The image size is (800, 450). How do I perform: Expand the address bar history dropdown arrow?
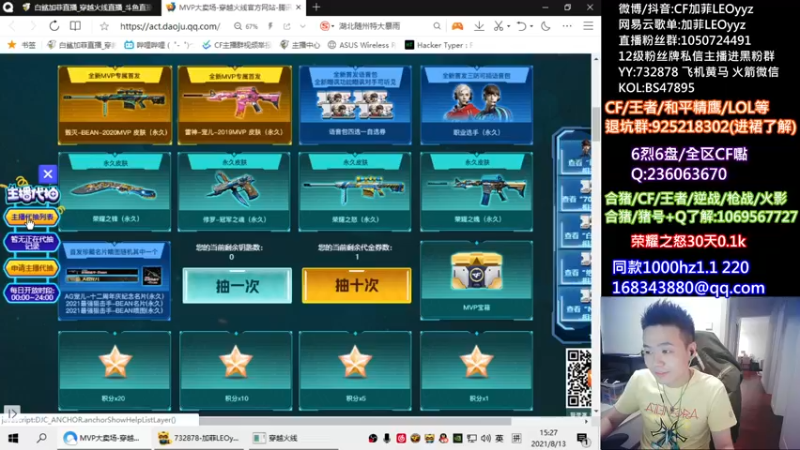pos(303,26)
